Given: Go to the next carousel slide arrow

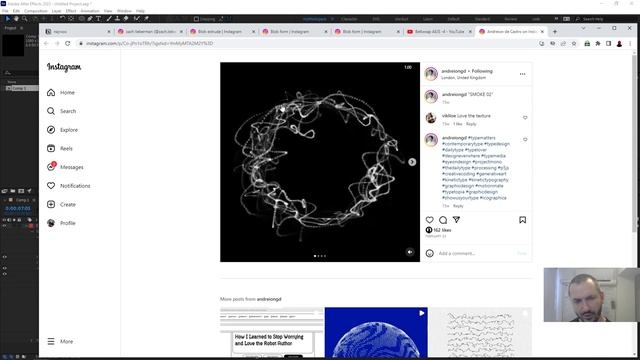Looking at the screenshot, I should (x=412, y=162).
